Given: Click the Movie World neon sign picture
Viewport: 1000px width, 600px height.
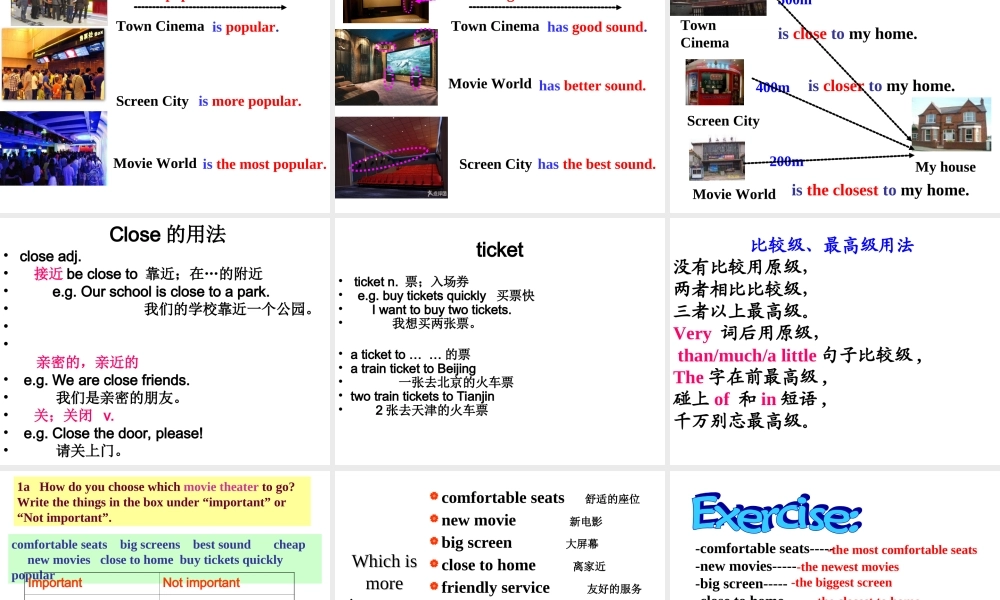Looking at the screenshot, I should (53, 147).
